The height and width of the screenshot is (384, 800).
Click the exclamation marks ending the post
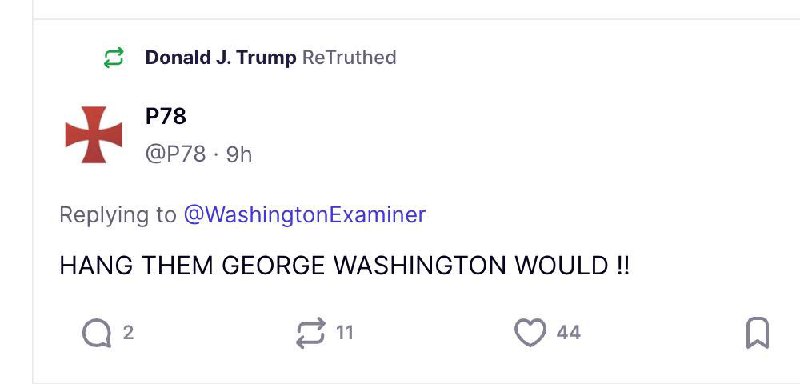(623, 266)
